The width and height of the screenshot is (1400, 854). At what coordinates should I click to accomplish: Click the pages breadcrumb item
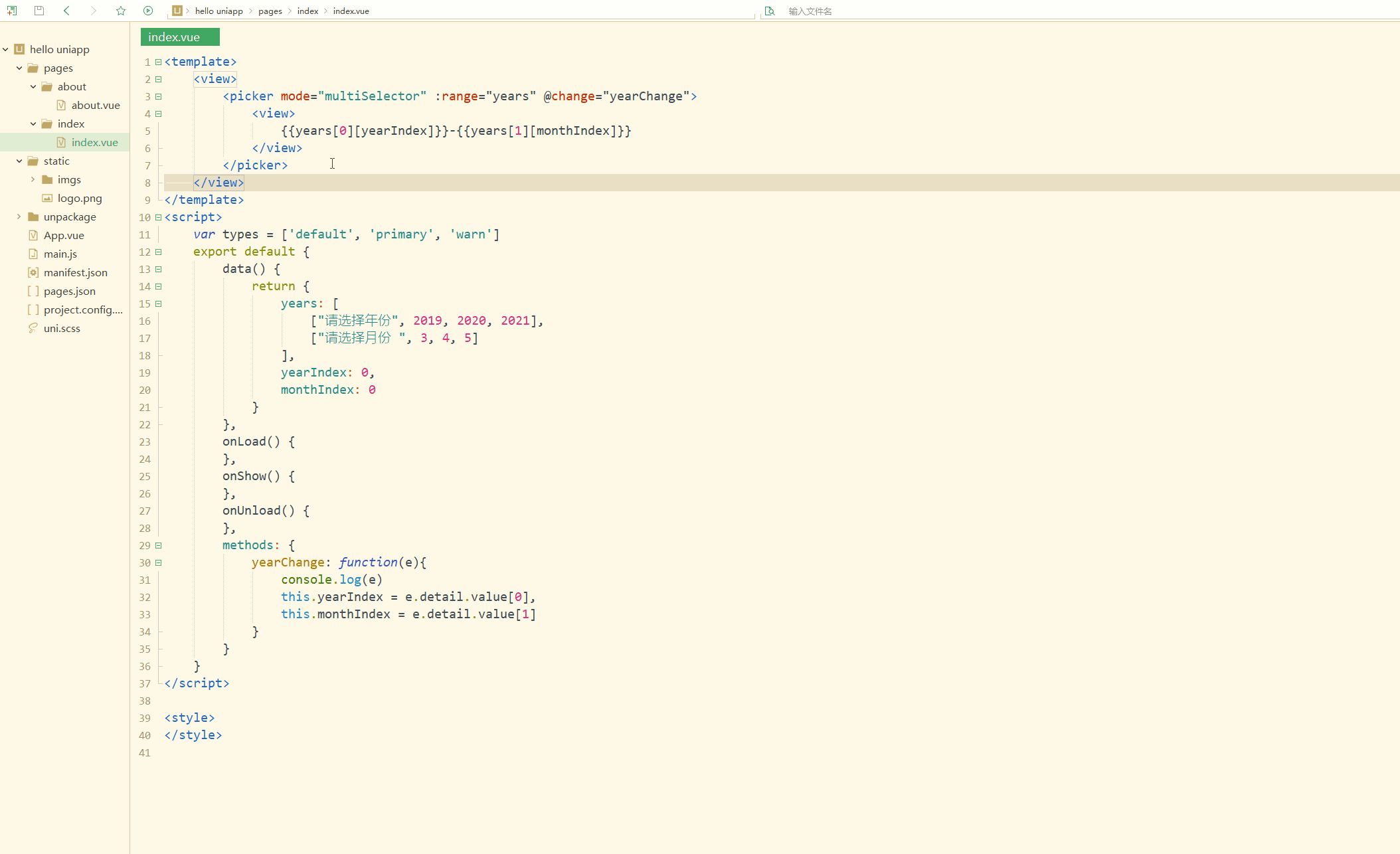(x=270, y=11)
